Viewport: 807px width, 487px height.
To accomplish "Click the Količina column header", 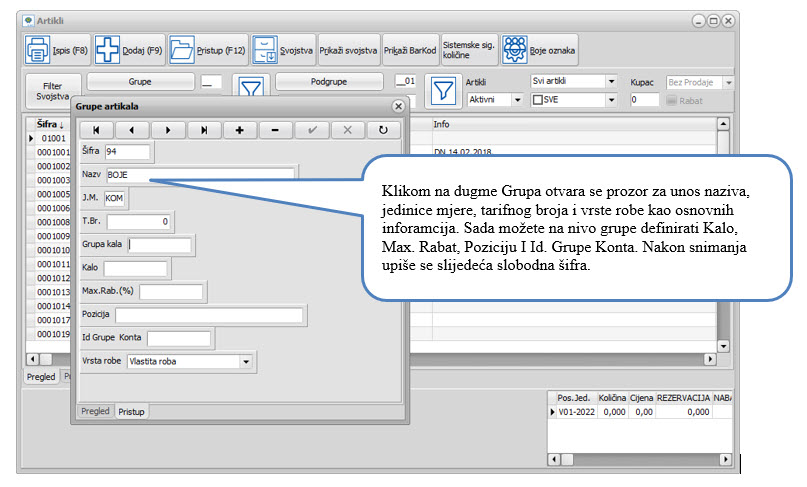I will click(x=612, y=398).
